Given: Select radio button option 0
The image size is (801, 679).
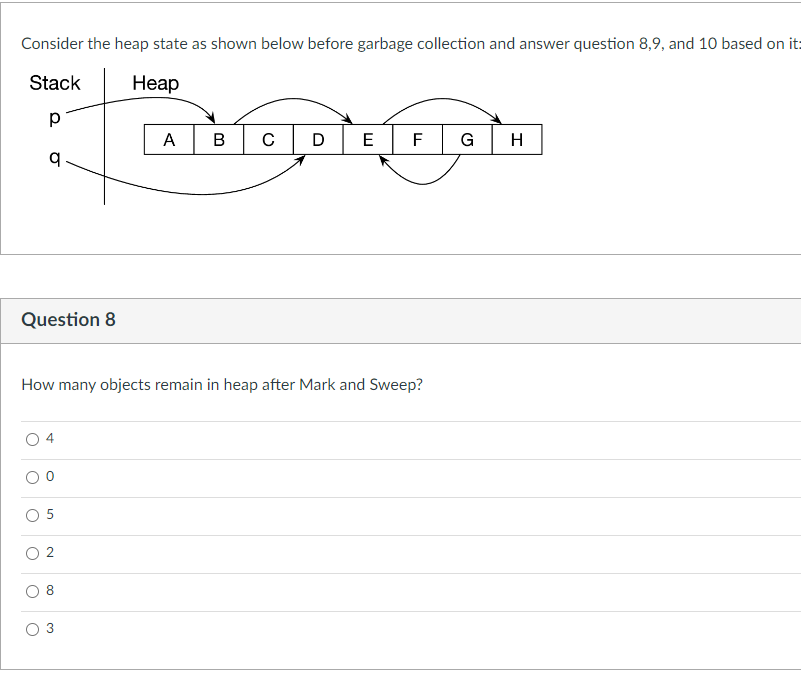Looking at the screenshot, I should click(x=31, y=475).
